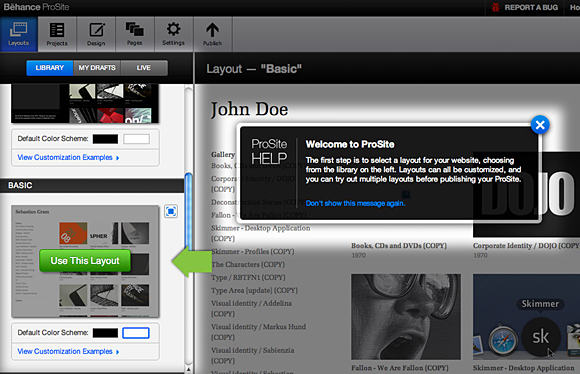Open 'Visual Identity / Addelina (COPY)' link
This screenshot has height=374, width=580.
[251, 308]
